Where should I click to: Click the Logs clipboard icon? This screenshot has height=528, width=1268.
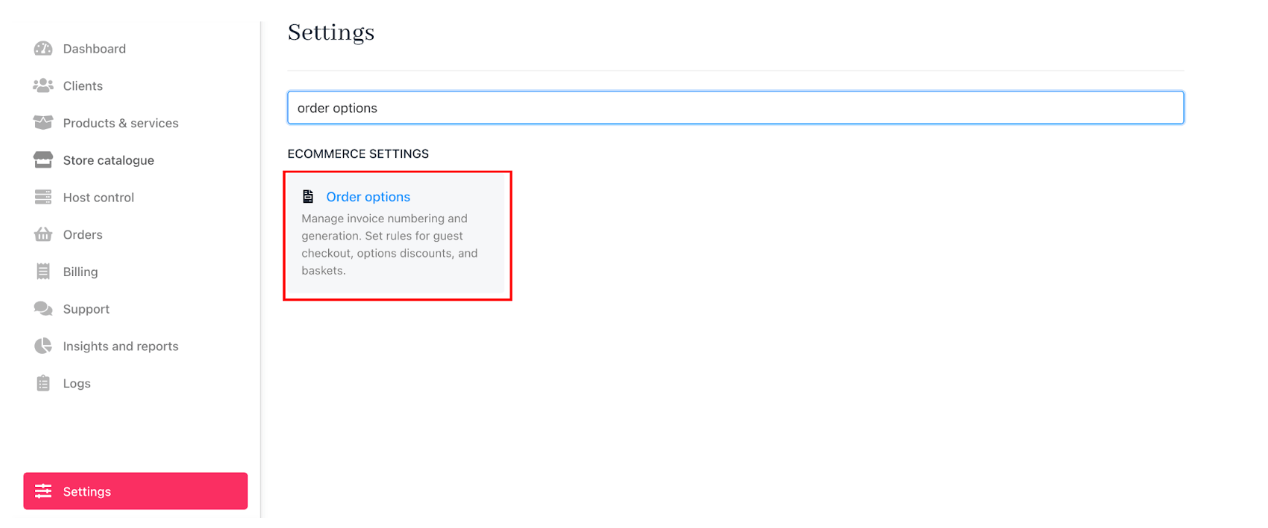tap(43, 383)
